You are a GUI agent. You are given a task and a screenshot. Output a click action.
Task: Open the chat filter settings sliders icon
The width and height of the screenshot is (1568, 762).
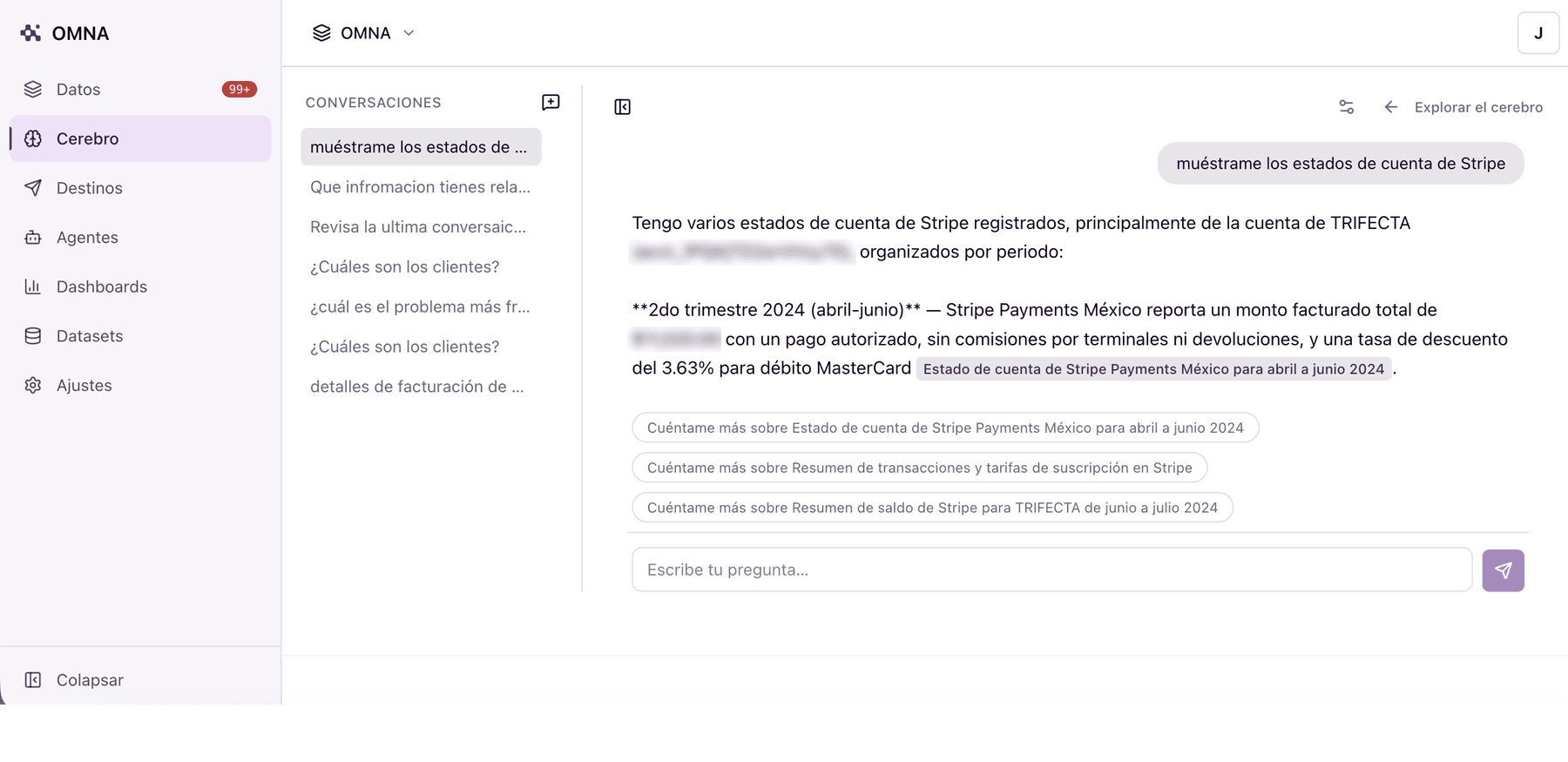click(1346, 107)
